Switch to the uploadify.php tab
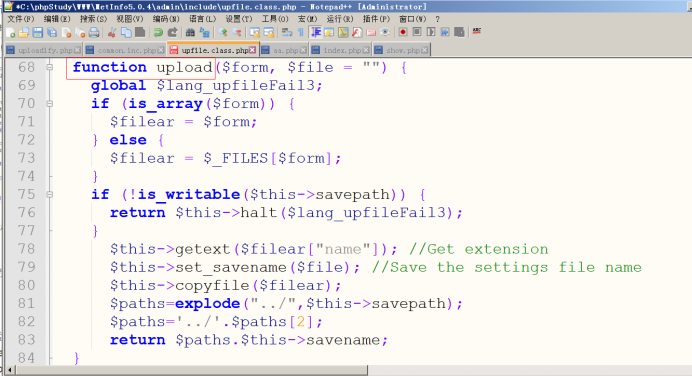This screenshot has height=376, width=692. 43,50
